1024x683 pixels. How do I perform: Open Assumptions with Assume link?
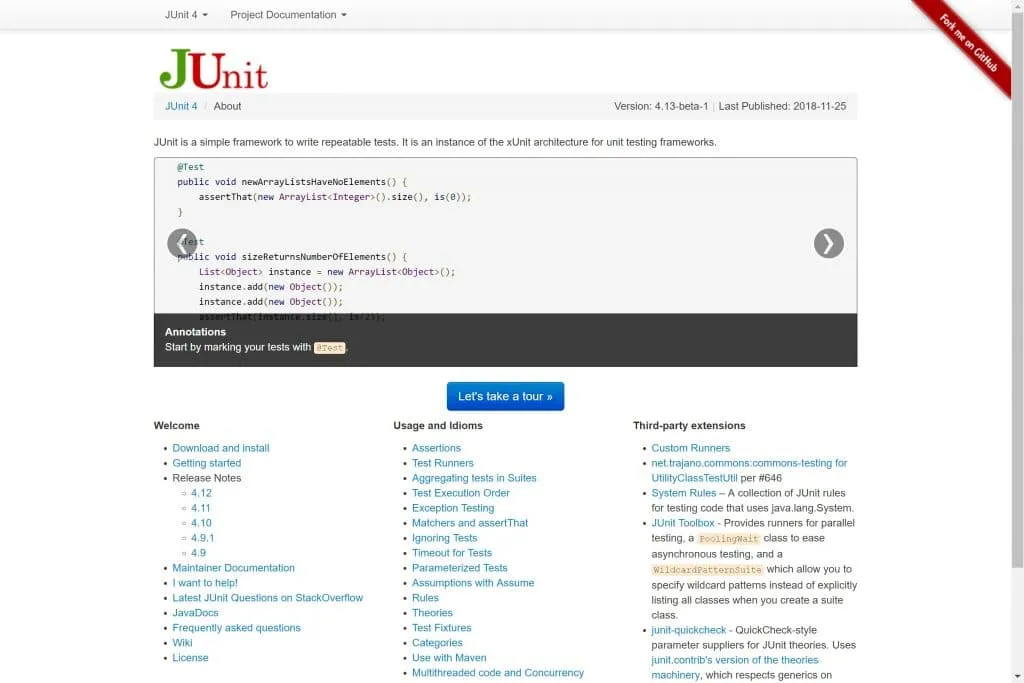[x=473, y=583]
